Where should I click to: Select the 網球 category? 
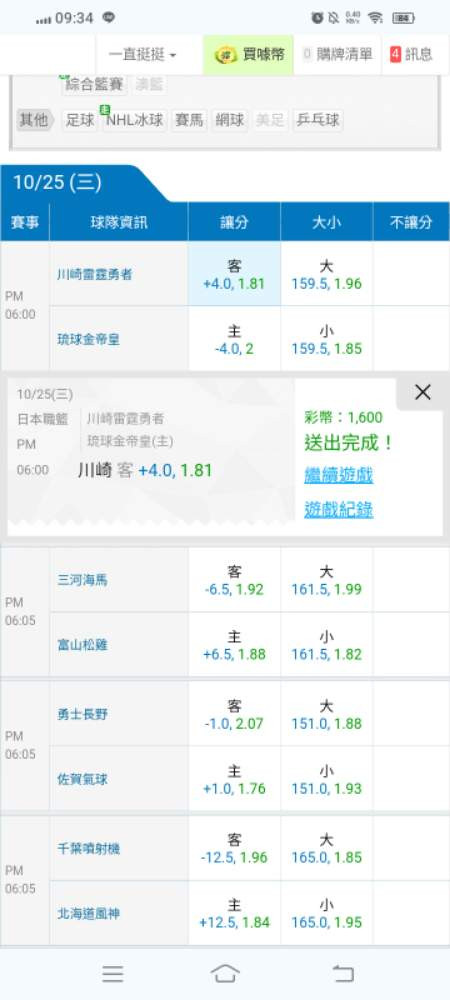click(229, 120)
